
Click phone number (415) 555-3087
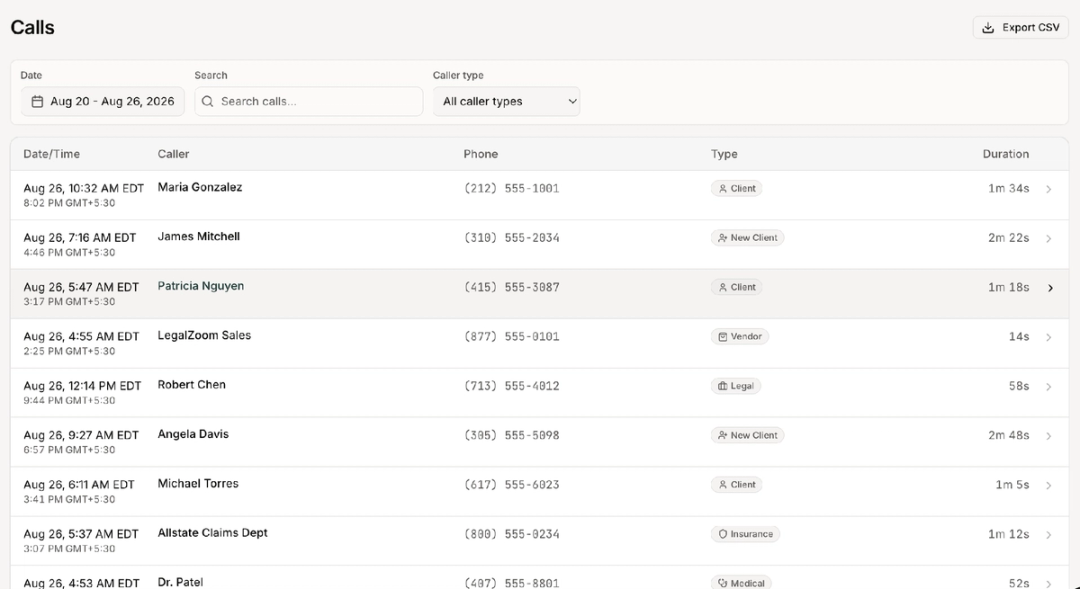(x=512, y=287)
